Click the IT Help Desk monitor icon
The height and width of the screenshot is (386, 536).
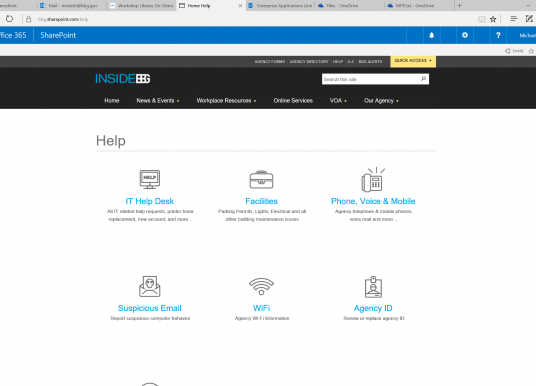(x=150, y=179)
